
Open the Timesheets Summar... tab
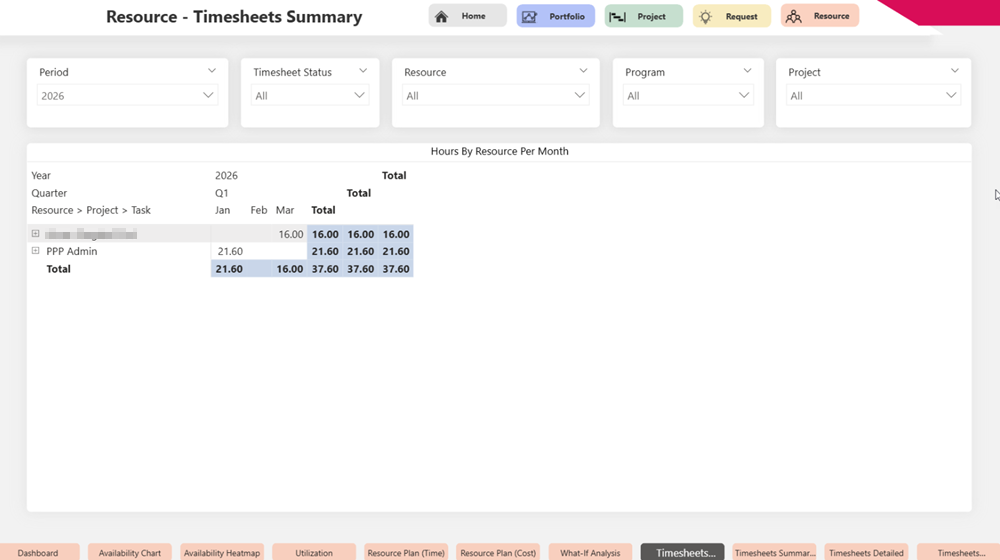pos(775,552)
